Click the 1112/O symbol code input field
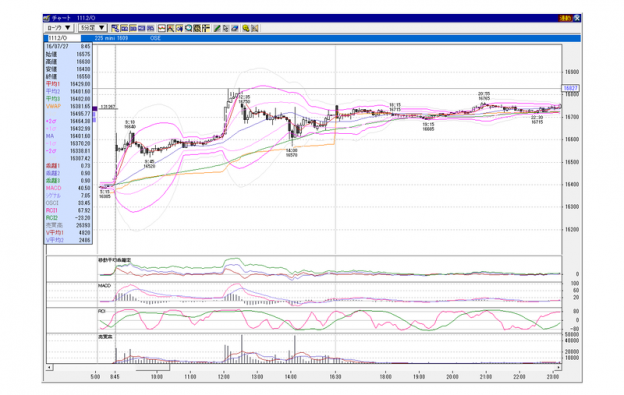Screen dimensions: 624x395 [64, 38]
